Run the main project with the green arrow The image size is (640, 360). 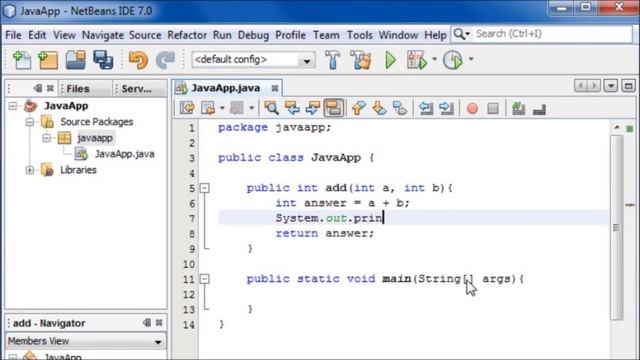click(x=391, y=60)
